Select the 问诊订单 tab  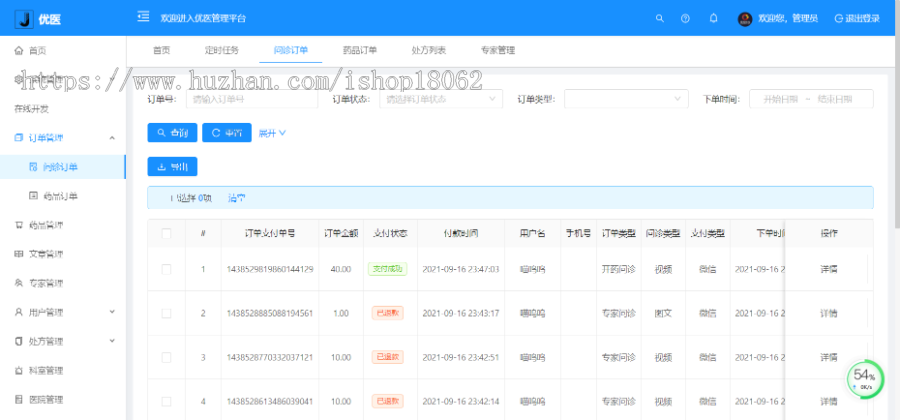pos(290,50)
